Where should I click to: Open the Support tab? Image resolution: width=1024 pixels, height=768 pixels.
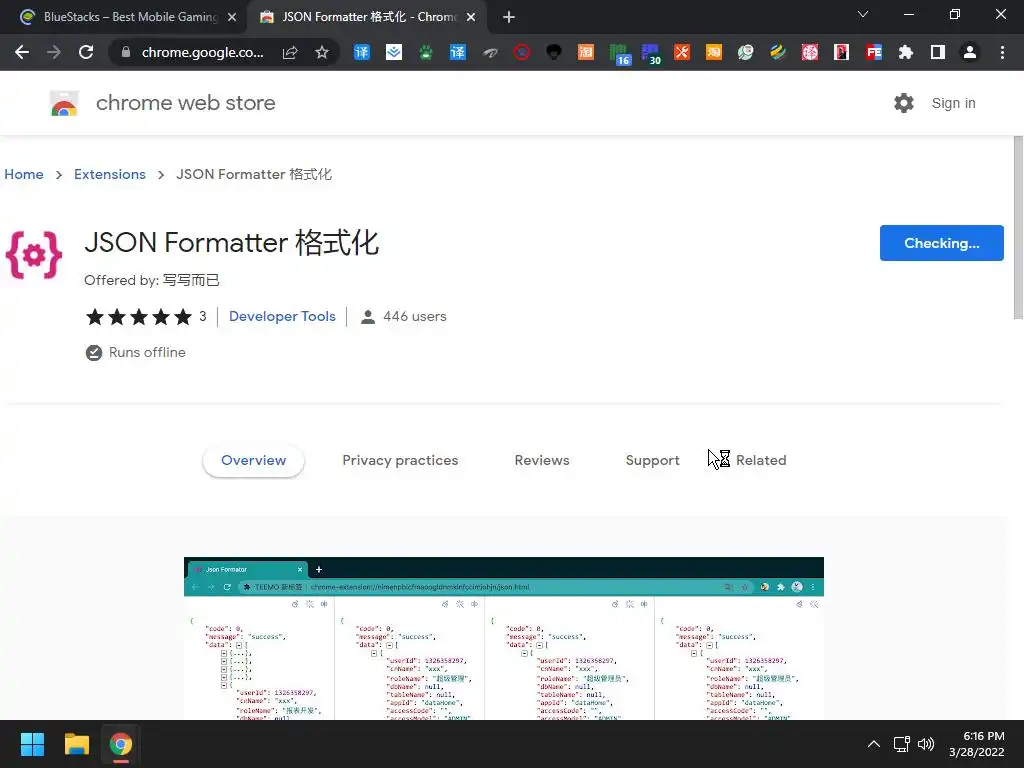click(x=652, y=460)
